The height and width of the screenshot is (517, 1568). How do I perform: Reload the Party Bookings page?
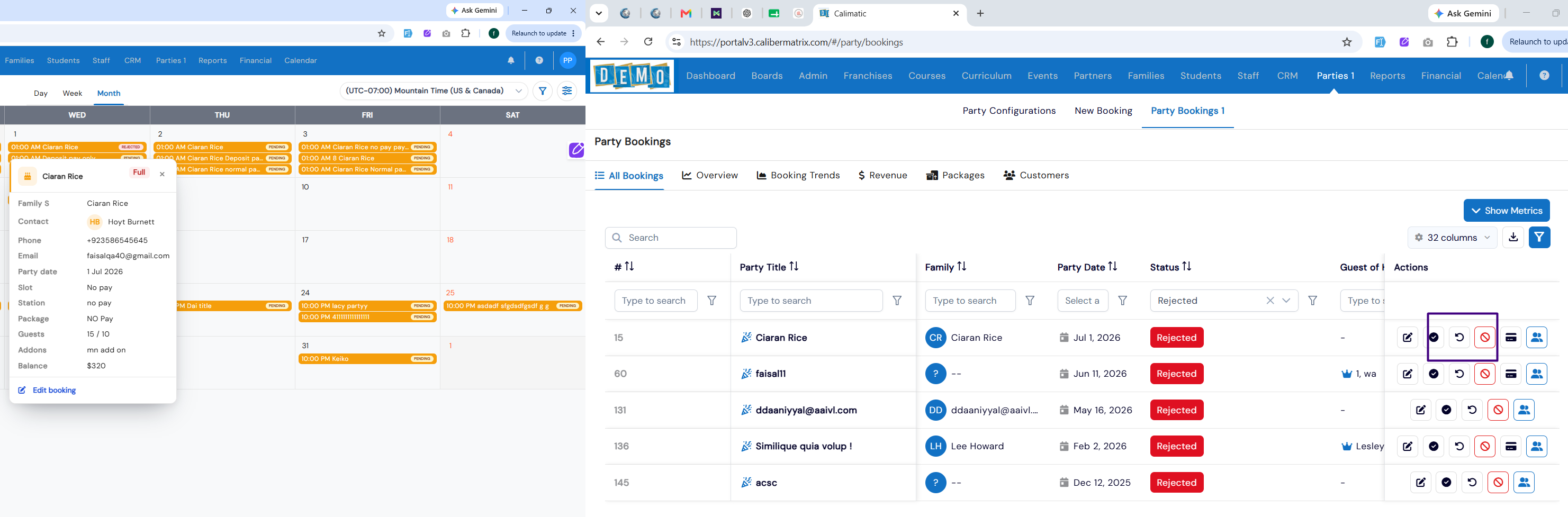tap(648, 42)
